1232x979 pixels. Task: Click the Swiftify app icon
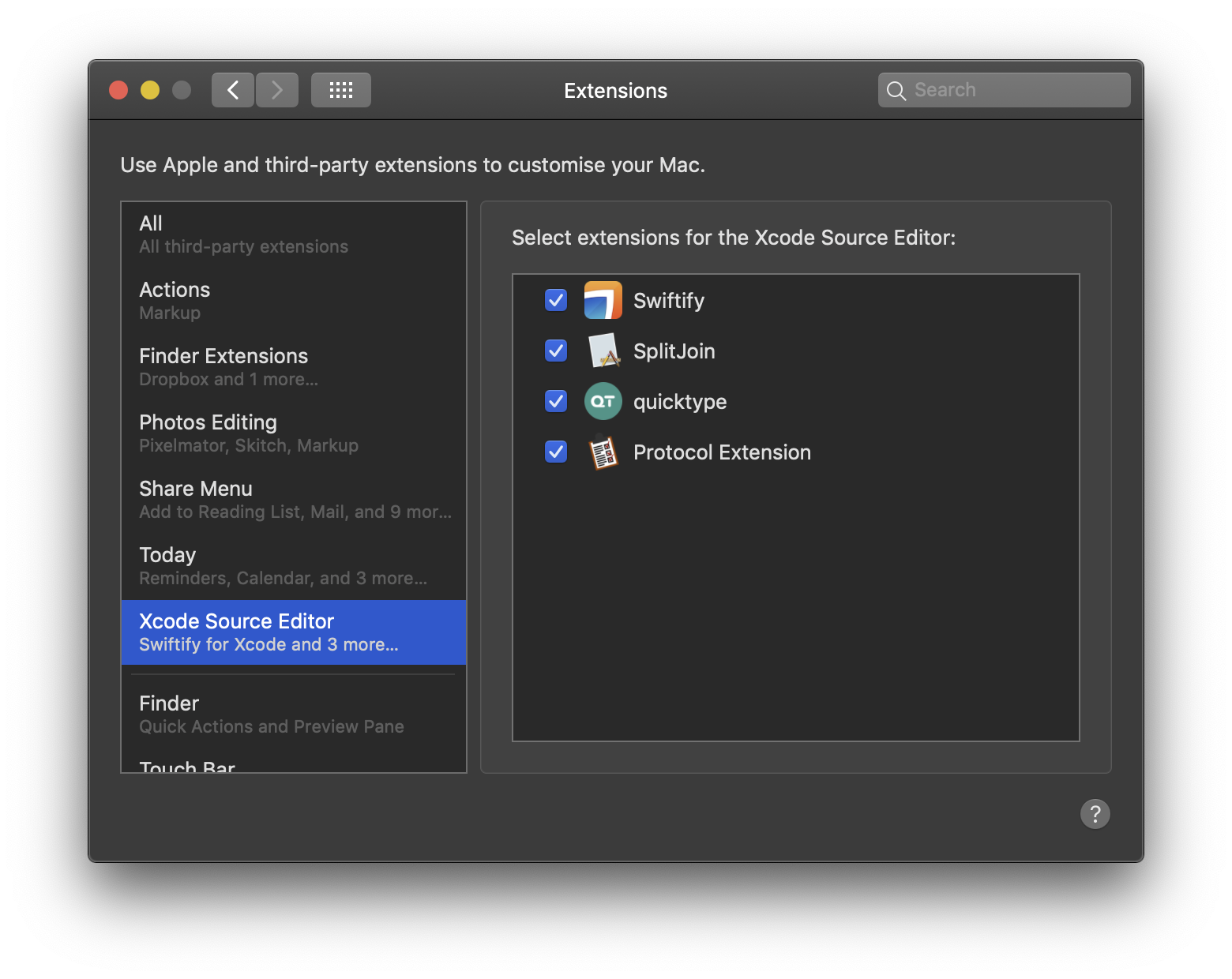point(603,300)
